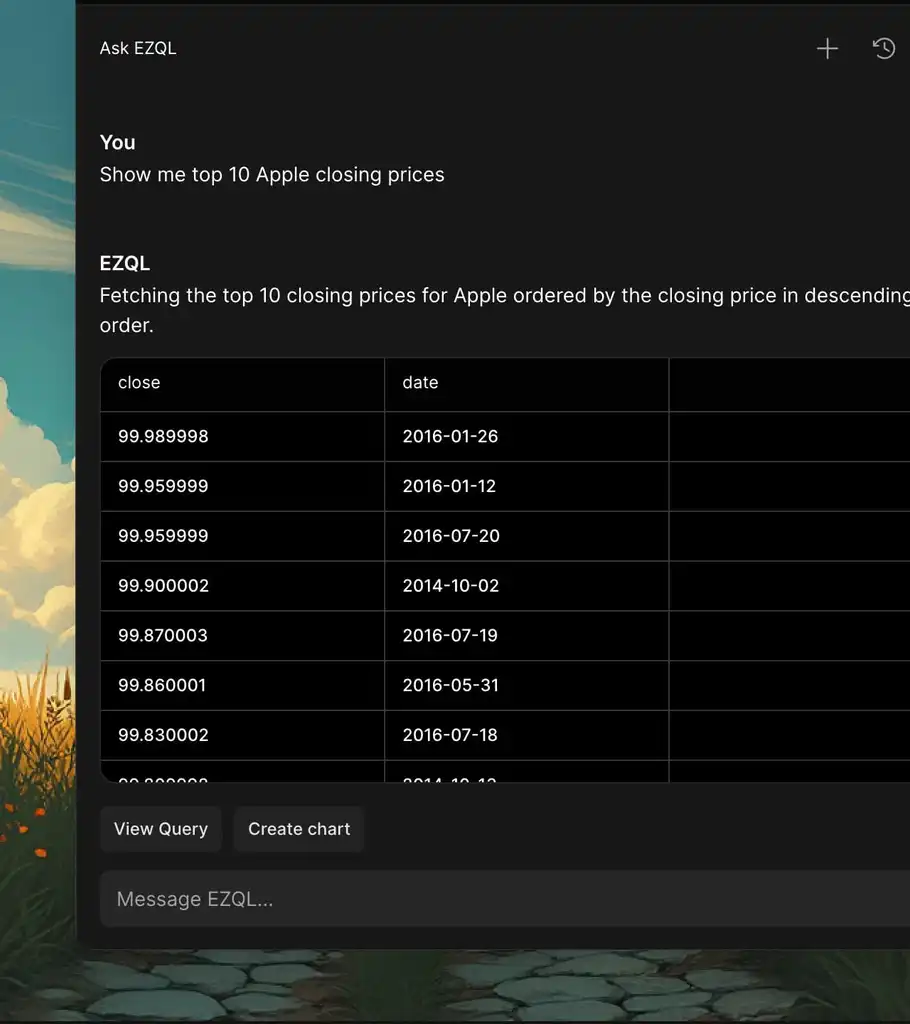Click the row with closing price 99.989998
This screenshot has width=910, height=1024.
163,436
